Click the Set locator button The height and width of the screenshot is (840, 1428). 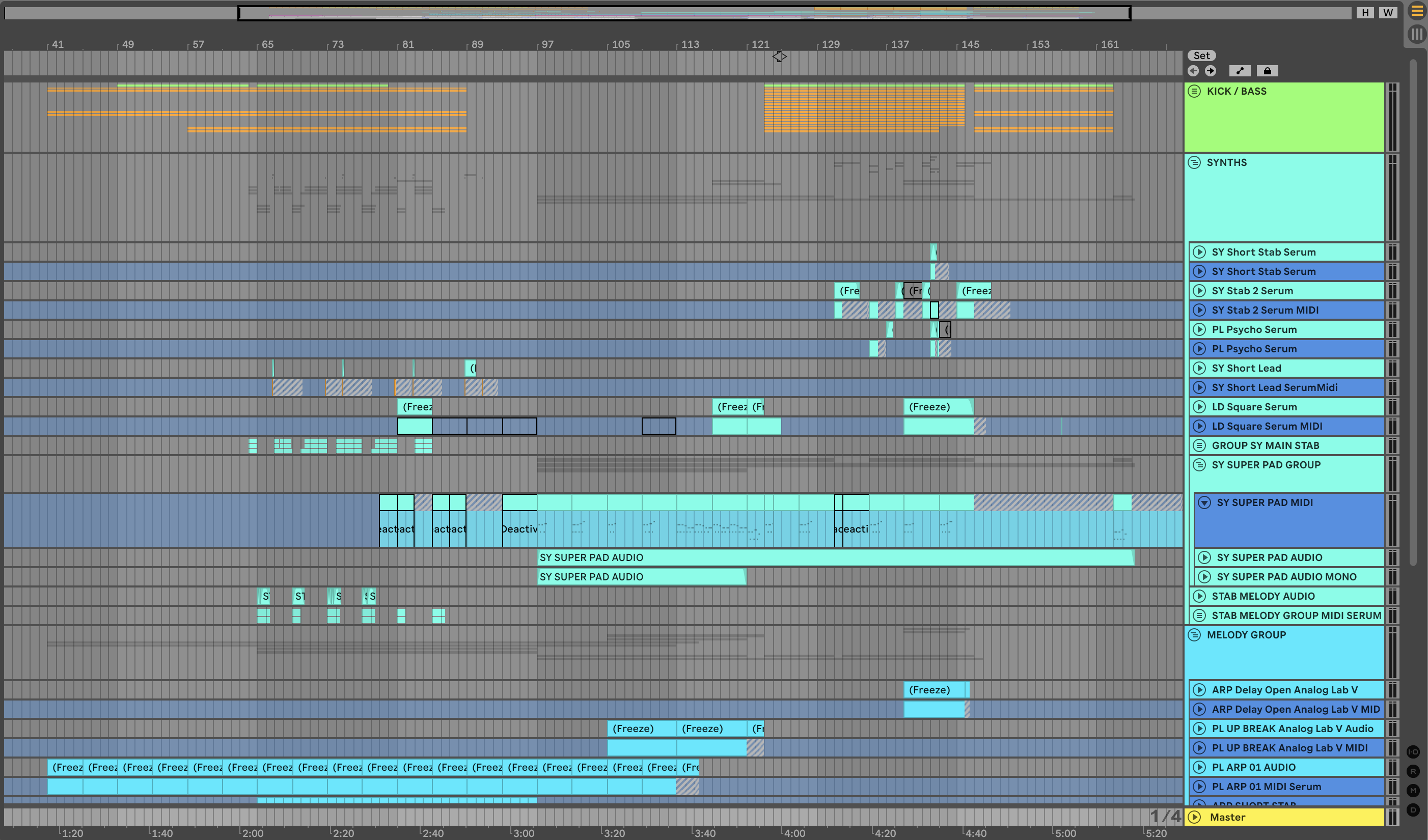1201,55
